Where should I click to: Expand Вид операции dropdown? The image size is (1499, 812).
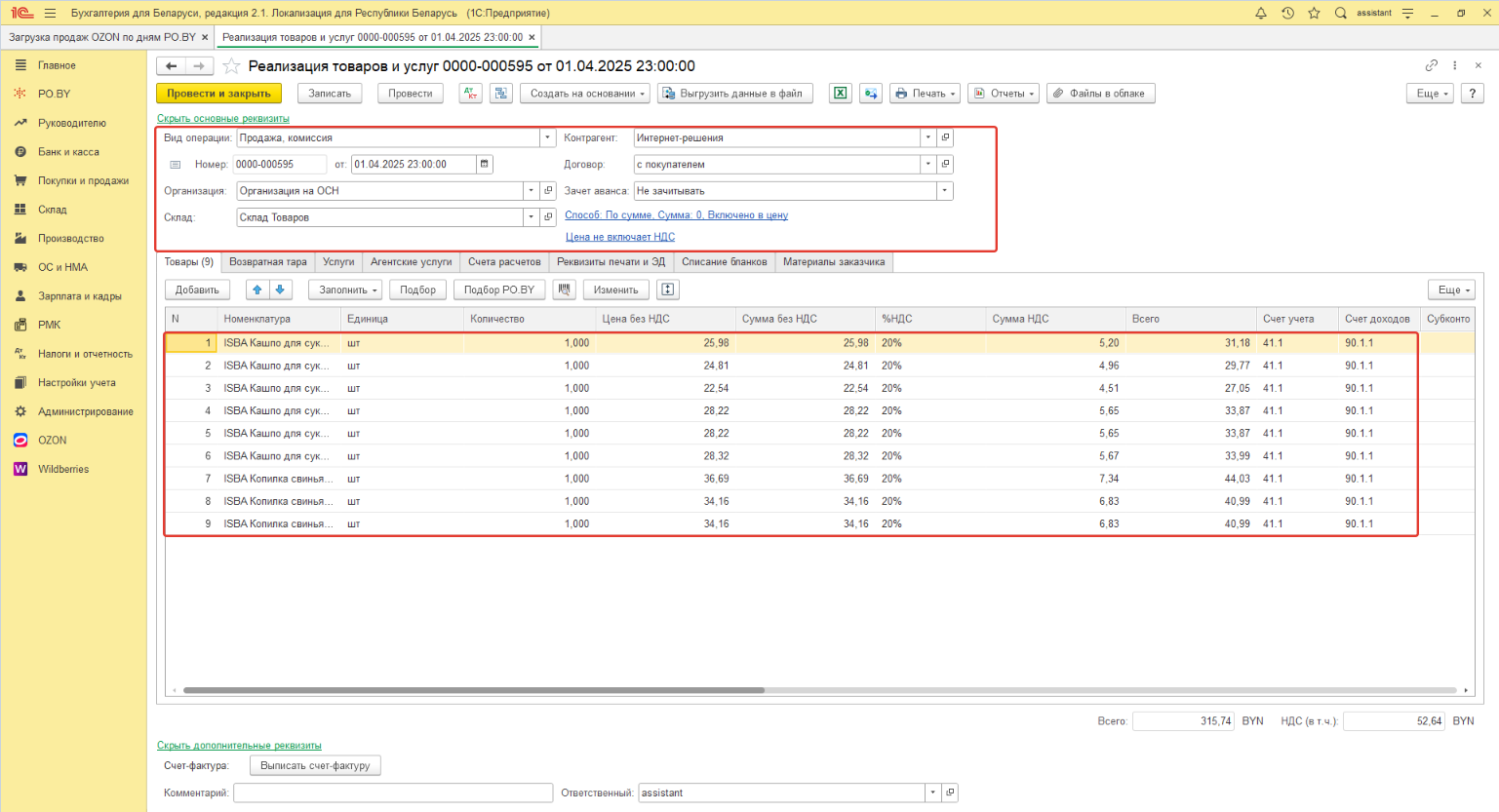[548, 137]
